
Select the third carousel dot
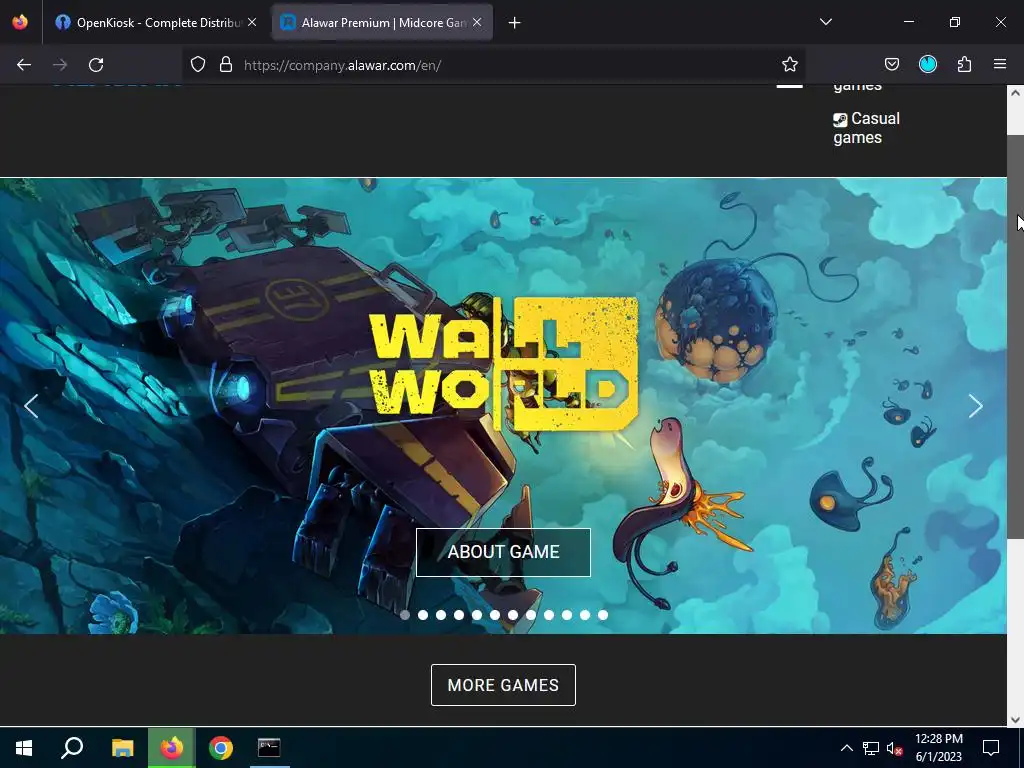pyautogui.click(x=441, y=615)
